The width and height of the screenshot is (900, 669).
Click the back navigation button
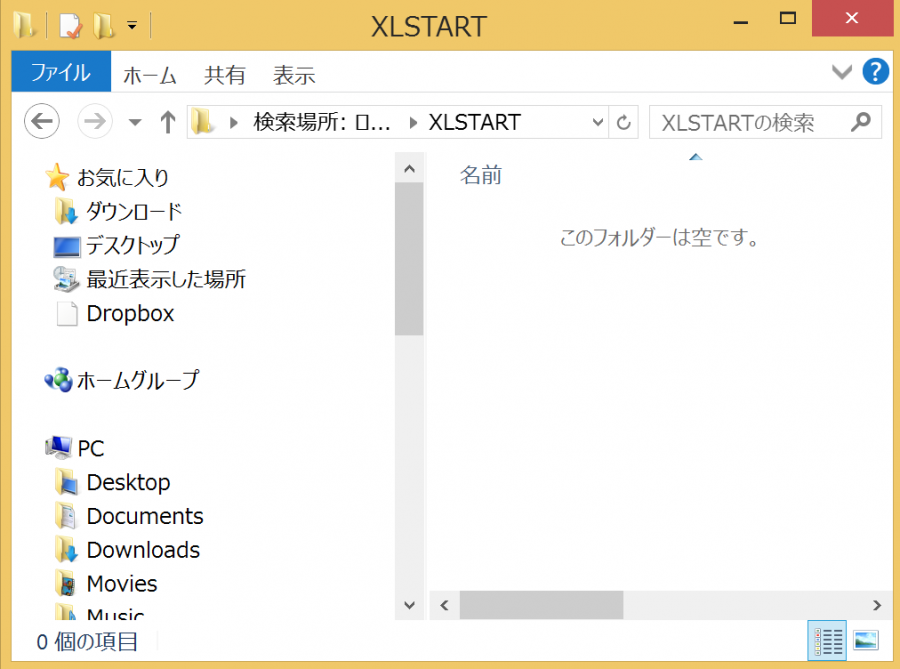[x=41, y=122]
